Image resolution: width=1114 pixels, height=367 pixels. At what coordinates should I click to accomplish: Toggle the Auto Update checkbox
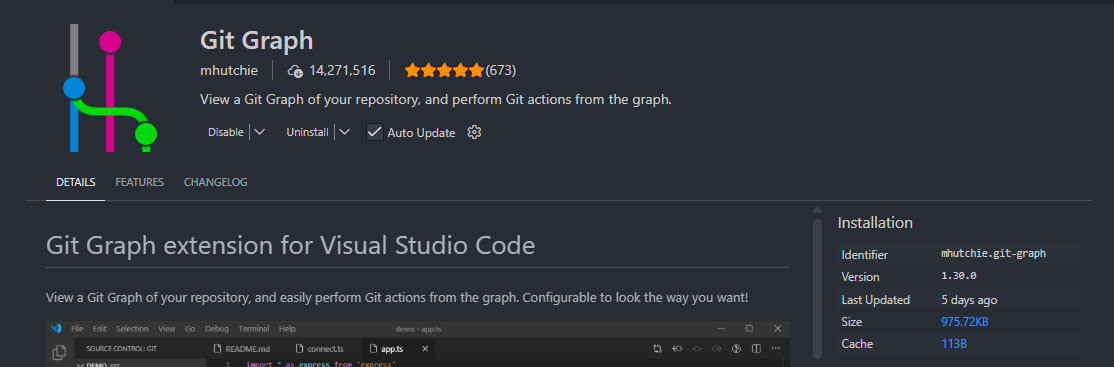click(374, 132)
